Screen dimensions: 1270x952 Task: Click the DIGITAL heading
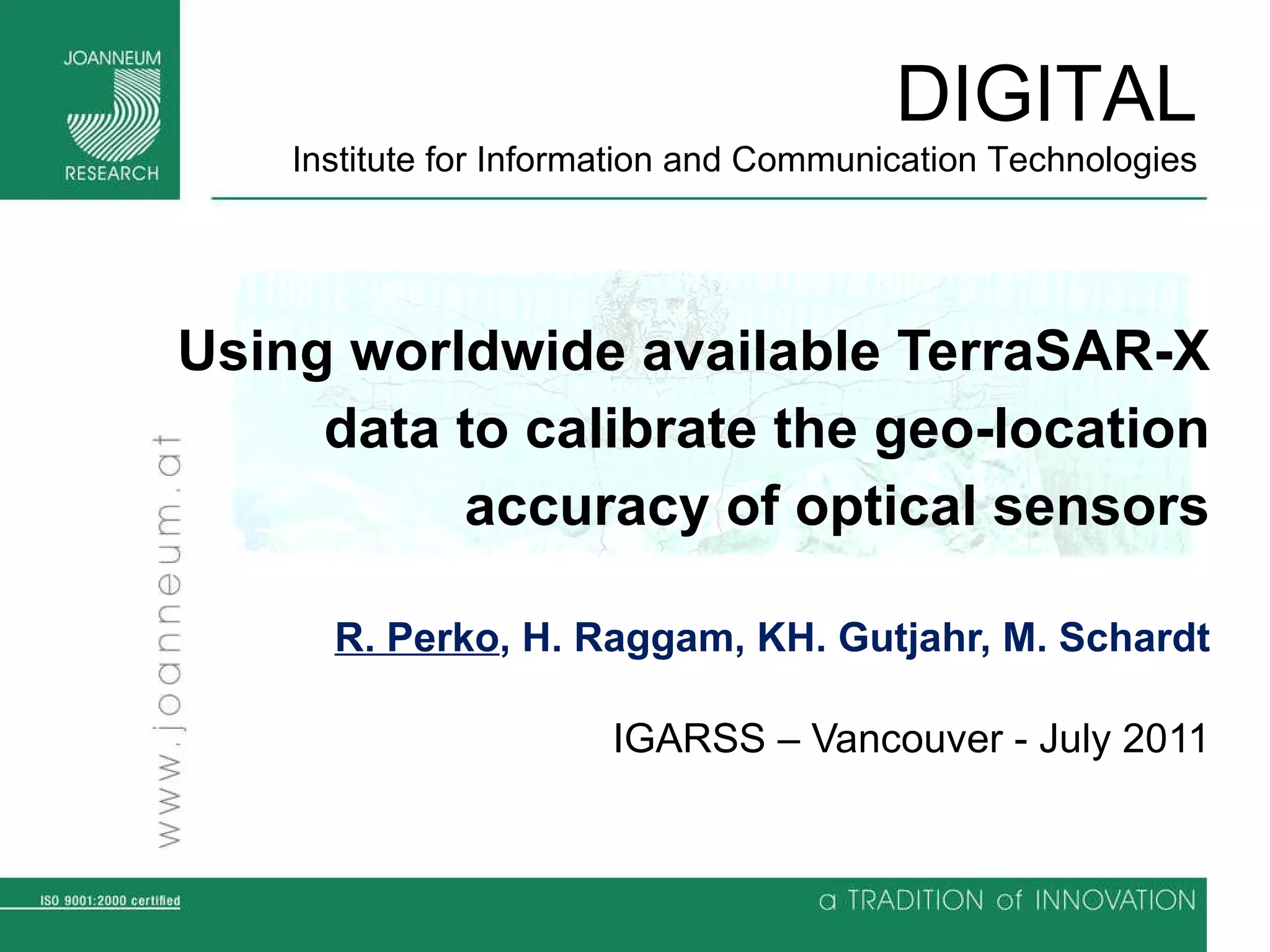tap(1046, 95)
